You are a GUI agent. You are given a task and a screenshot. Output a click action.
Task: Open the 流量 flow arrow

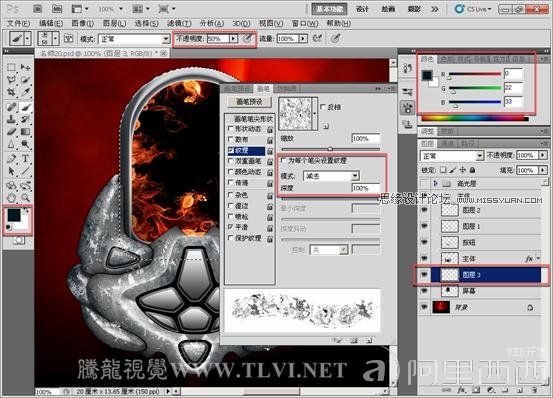tap(303, 38)
